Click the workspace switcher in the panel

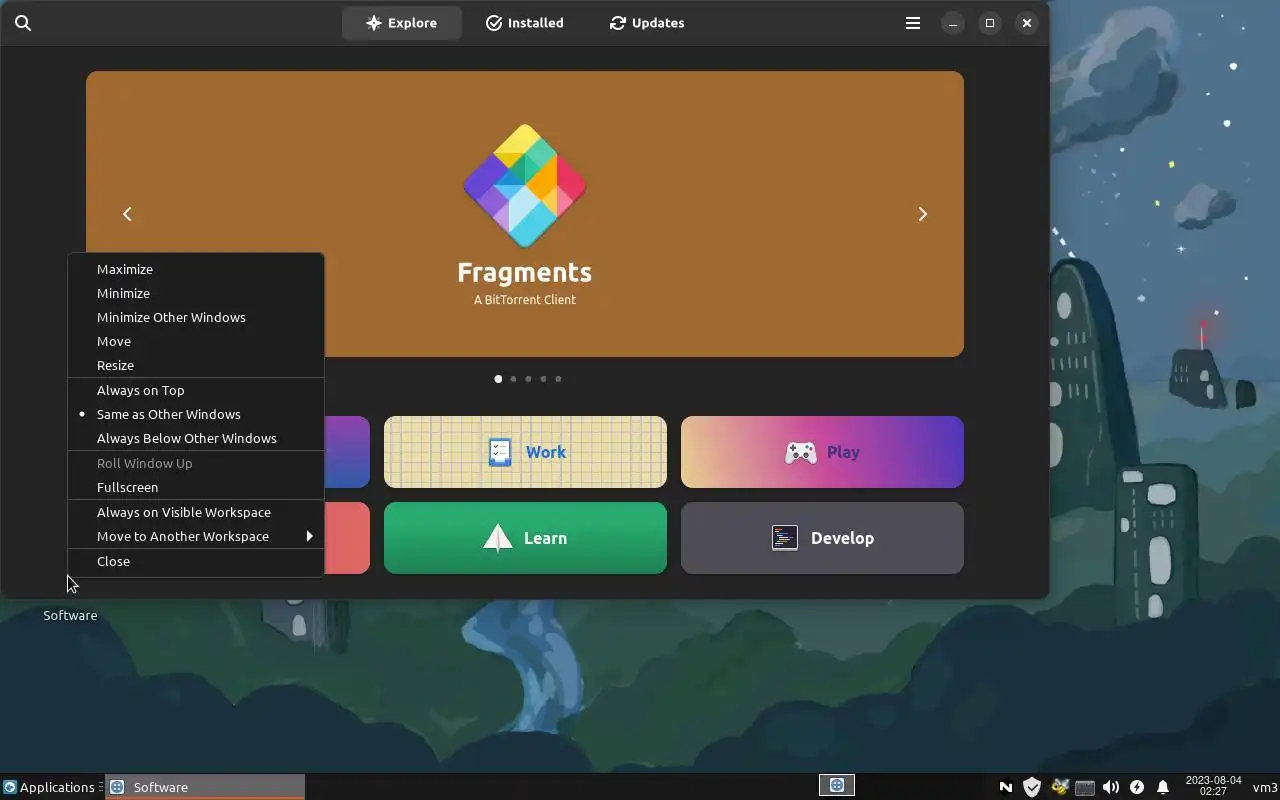click(x=837, y=786)
